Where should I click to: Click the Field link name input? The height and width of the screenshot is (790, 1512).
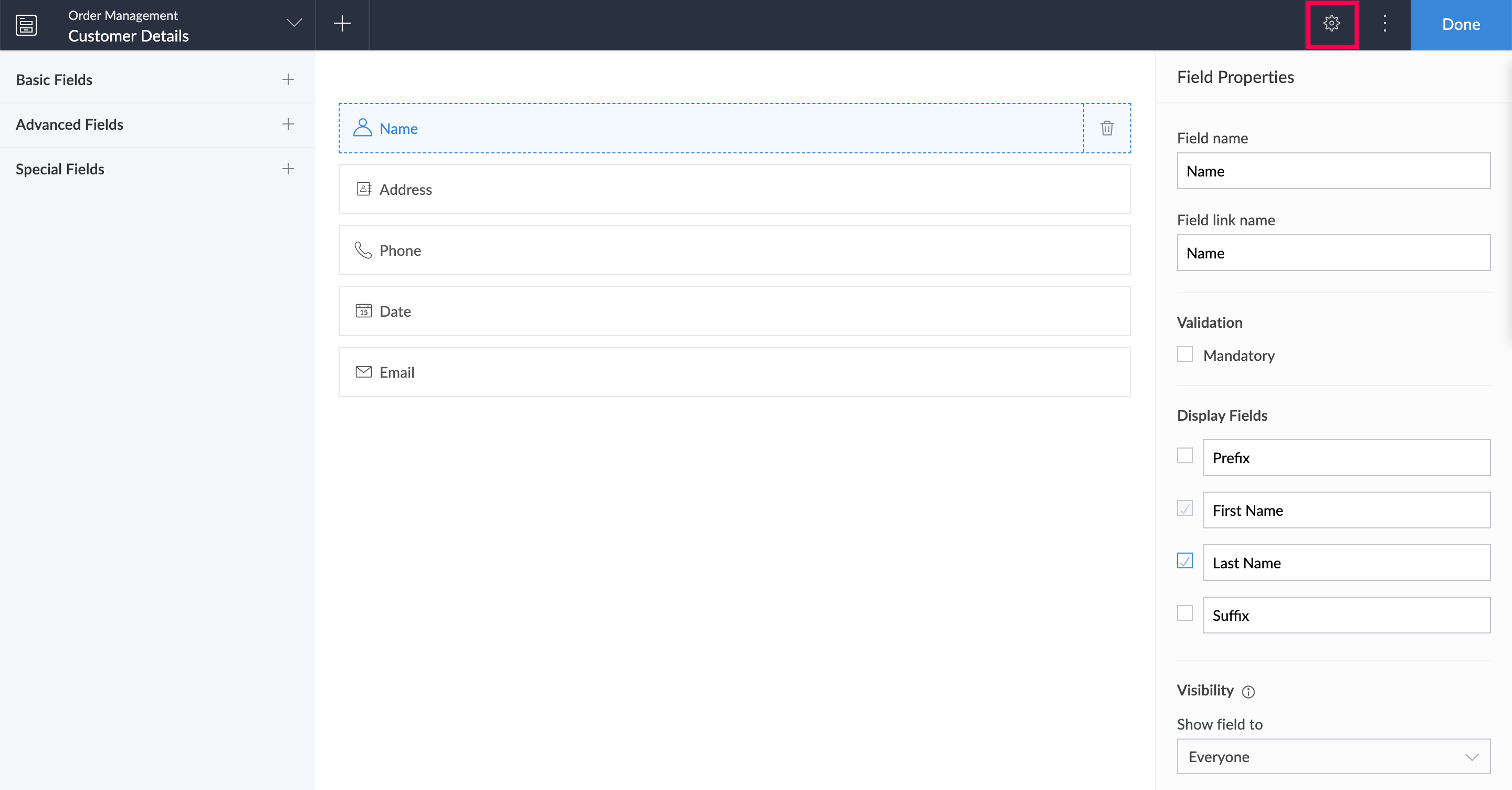1333,253
